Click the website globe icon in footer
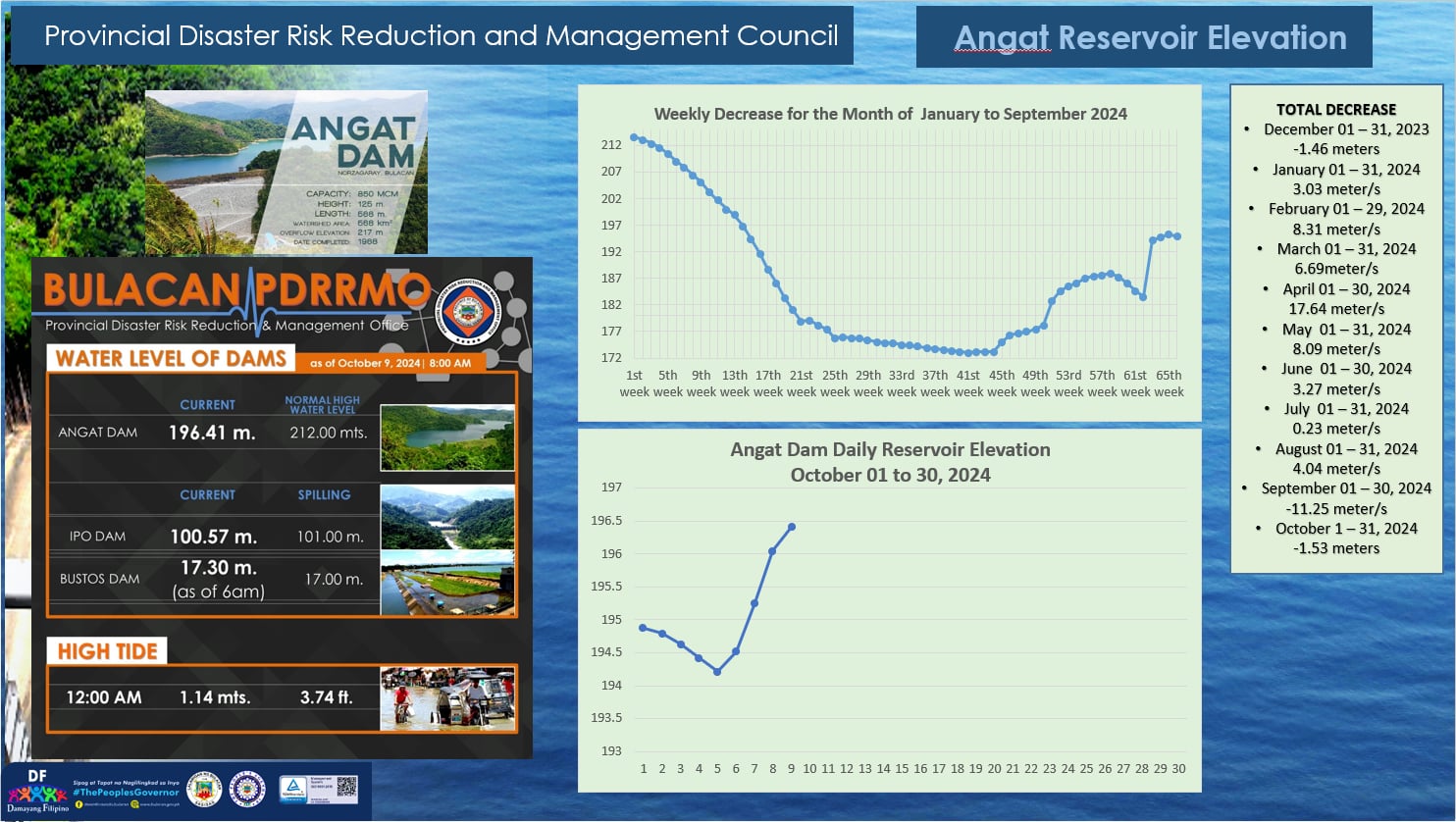 (135, 804)
